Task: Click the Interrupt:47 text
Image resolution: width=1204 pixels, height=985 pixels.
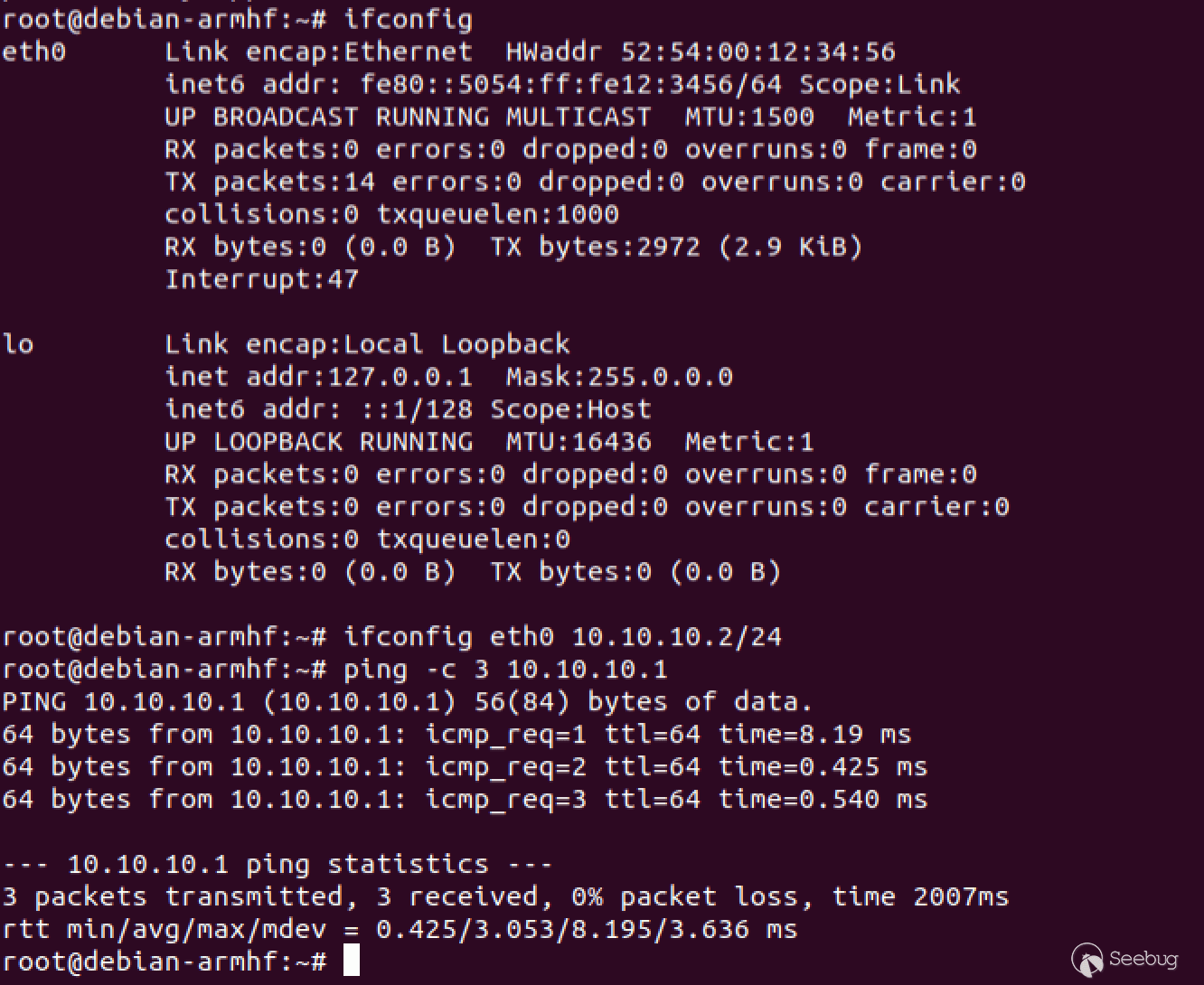Action: point(261,279)
